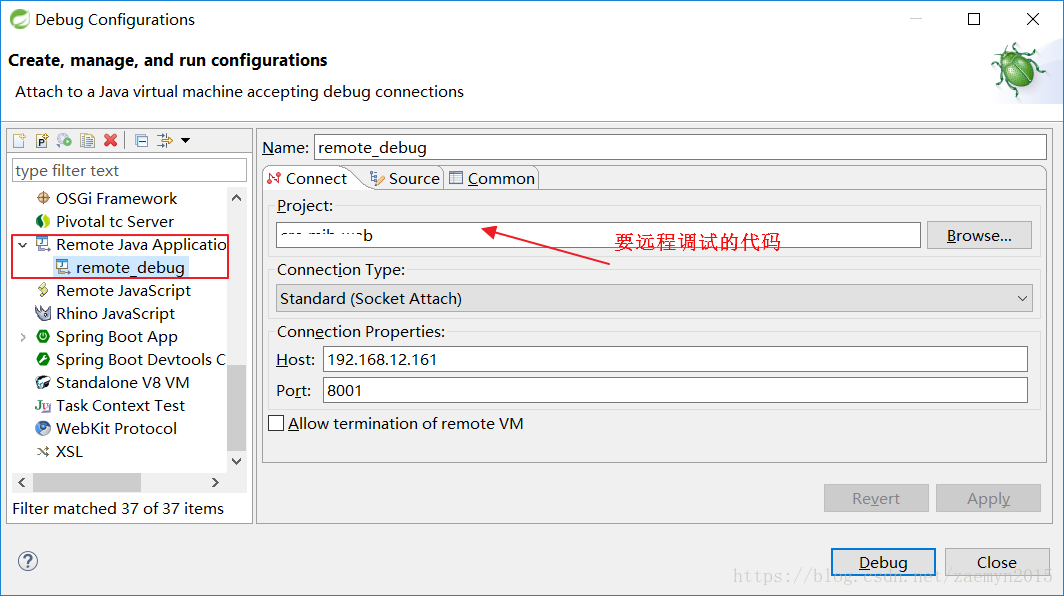Image resolution: width=1064 pixels, height=596 pixels.
Task: Click the vertical scrollbar thumb in tree
Action: [237, 407]
